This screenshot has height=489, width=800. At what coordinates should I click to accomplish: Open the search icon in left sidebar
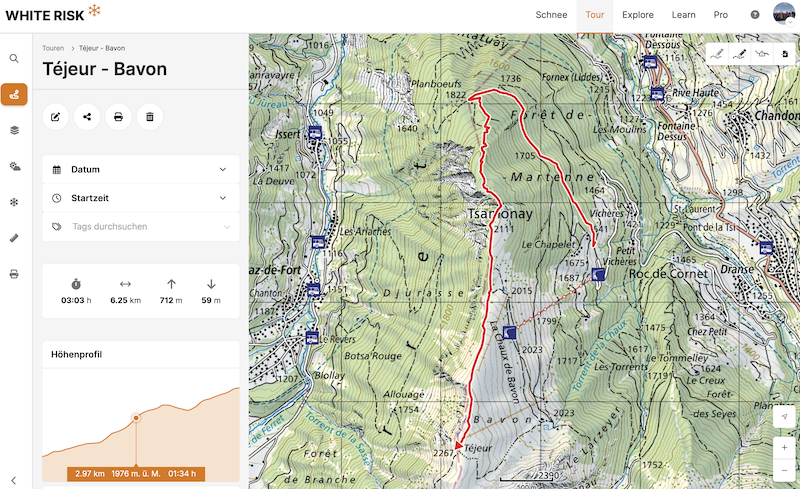(14, 59)
